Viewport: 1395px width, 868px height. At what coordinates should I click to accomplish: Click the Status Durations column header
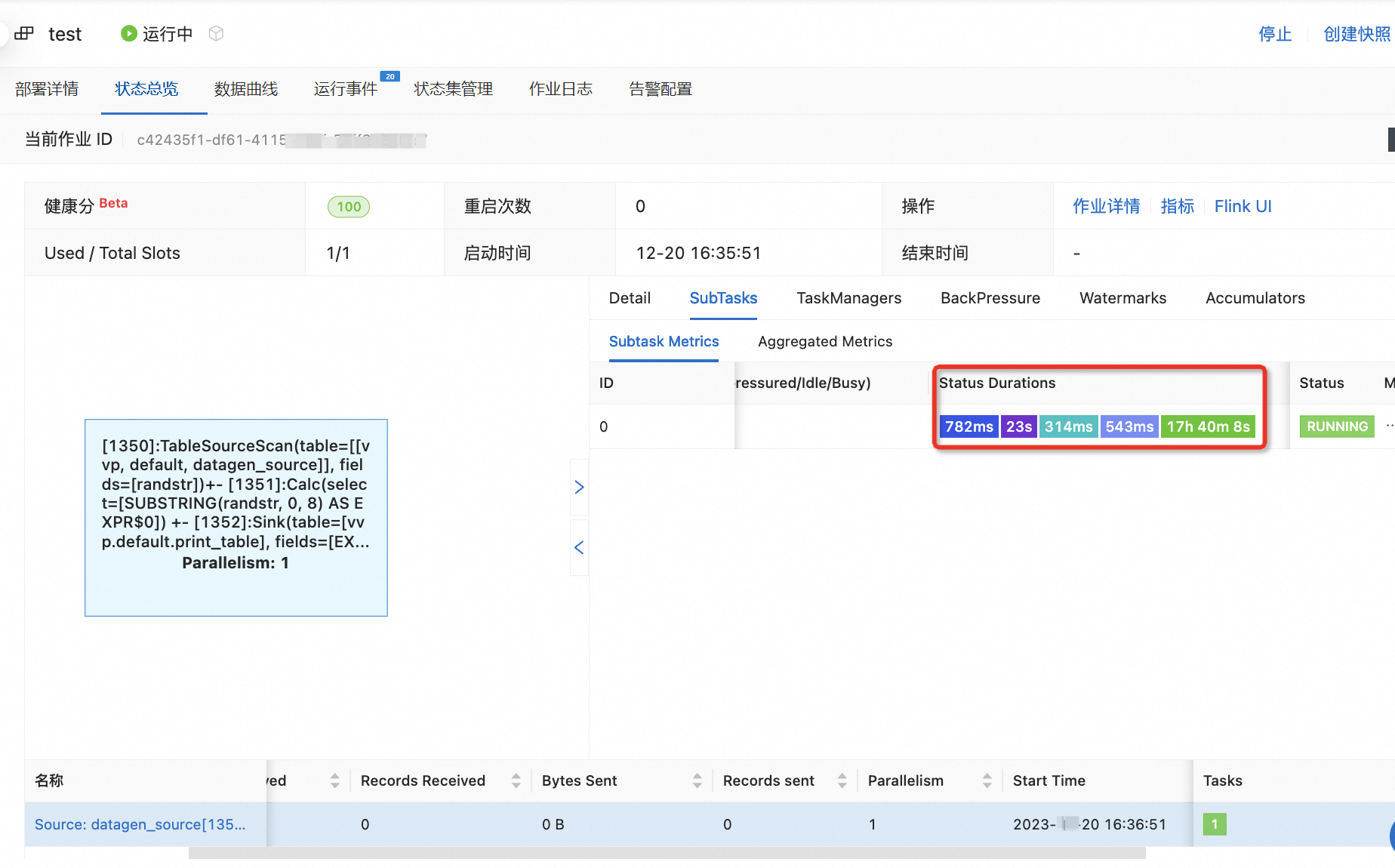(997, 383)
